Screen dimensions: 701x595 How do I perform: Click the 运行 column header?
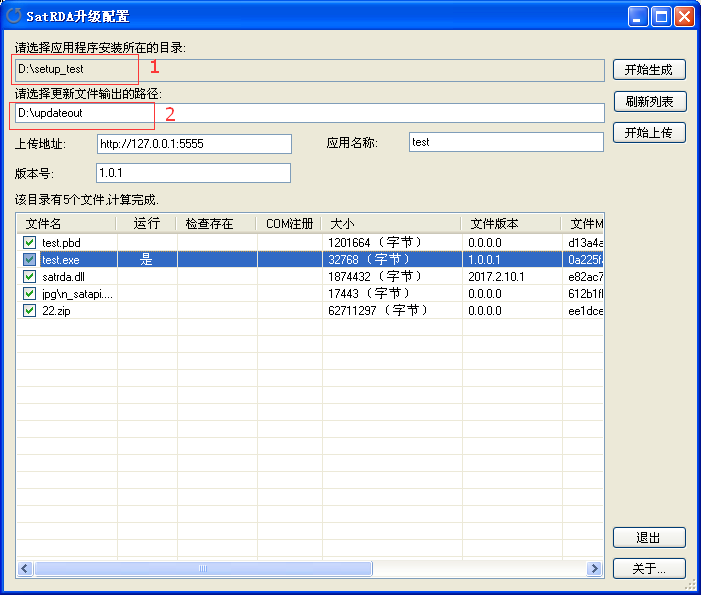(146, 224)
